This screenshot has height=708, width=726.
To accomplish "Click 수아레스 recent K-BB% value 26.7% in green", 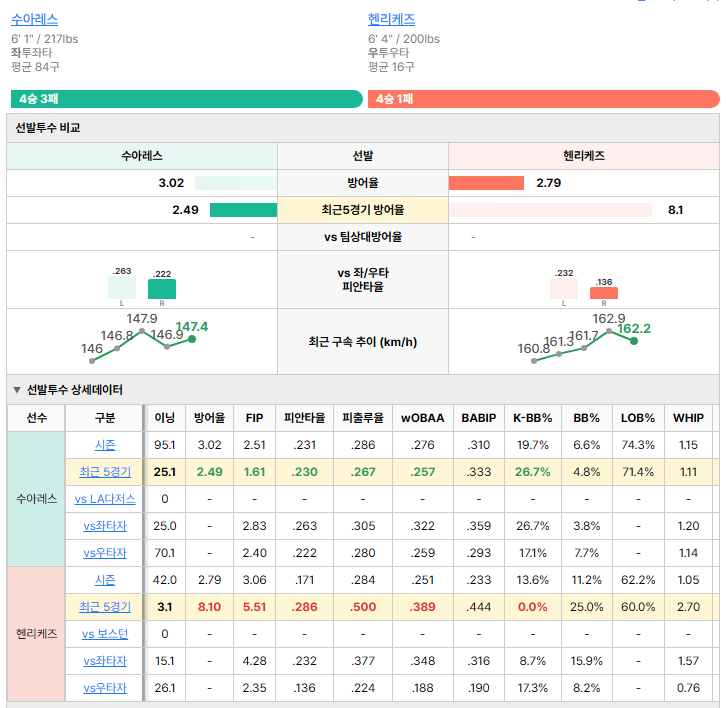I will (532, 472).
